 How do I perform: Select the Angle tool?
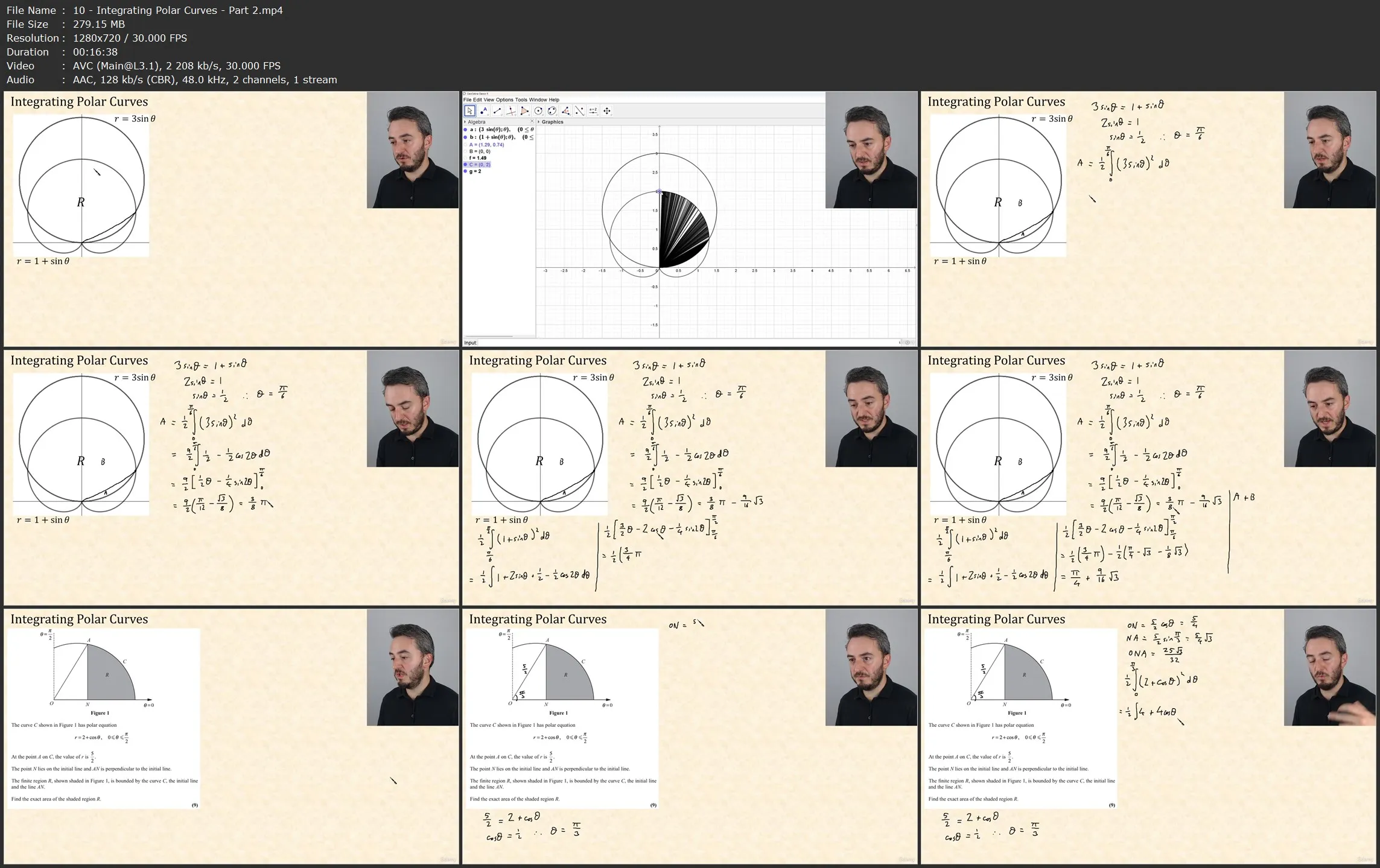(565, 111)
